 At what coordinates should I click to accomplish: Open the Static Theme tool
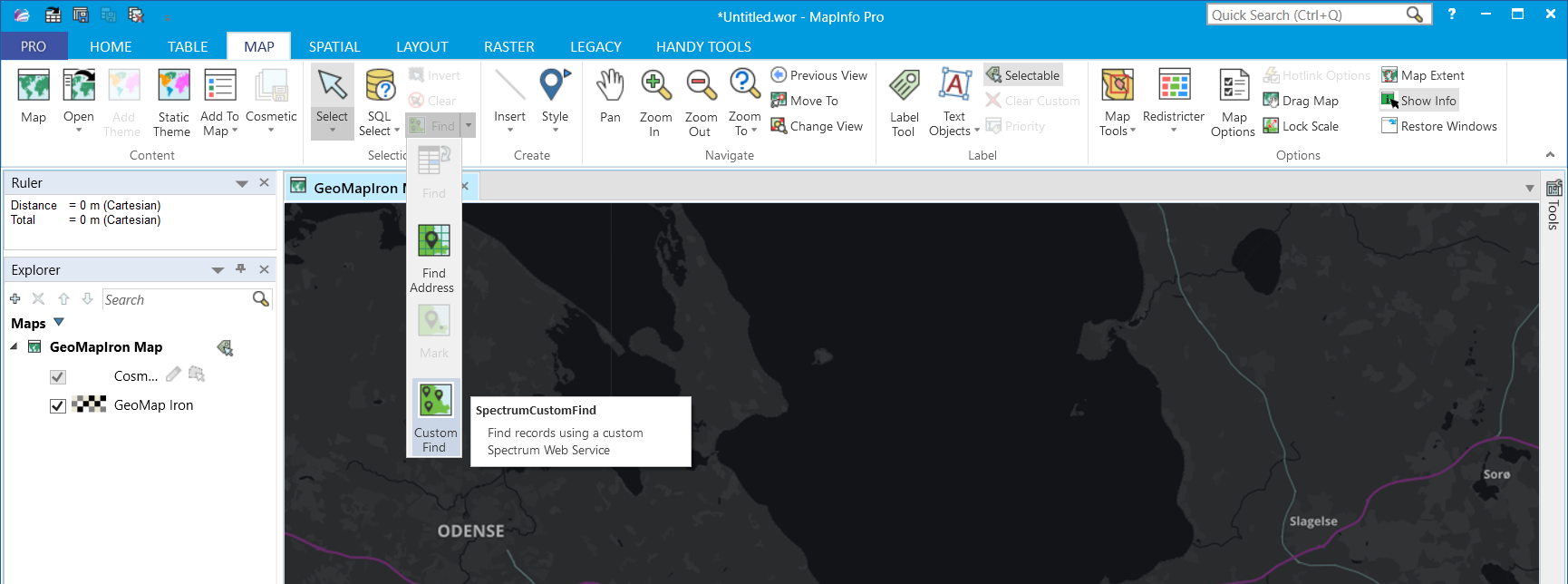172,103
